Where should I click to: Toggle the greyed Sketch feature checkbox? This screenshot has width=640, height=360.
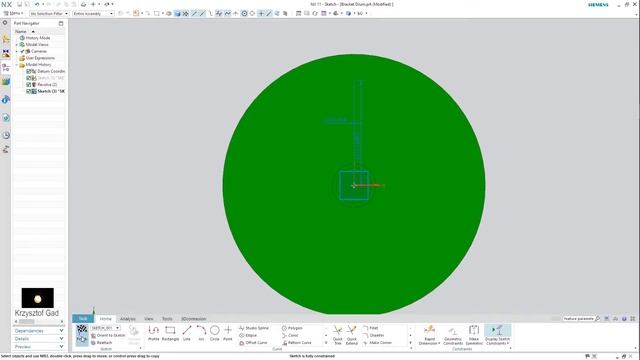pos(29,78)
